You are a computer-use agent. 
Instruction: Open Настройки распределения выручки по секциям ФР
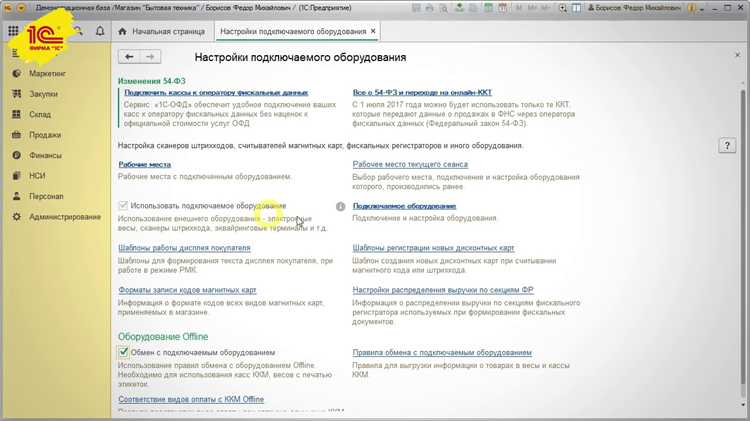(443, 290)
